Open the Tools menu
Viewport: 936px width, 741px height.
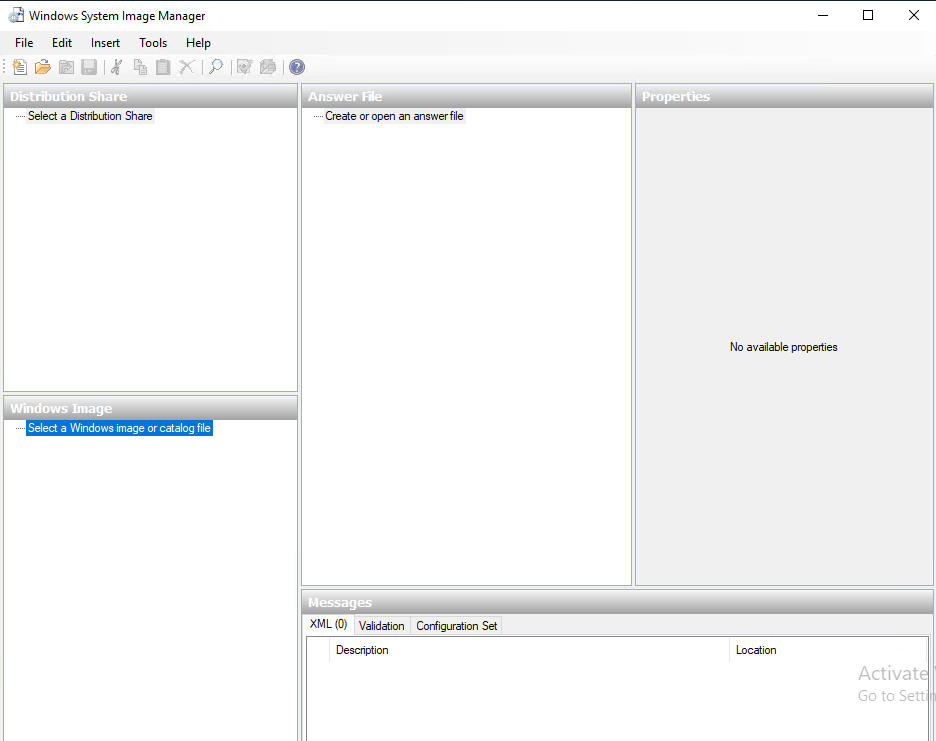[153, 43]
